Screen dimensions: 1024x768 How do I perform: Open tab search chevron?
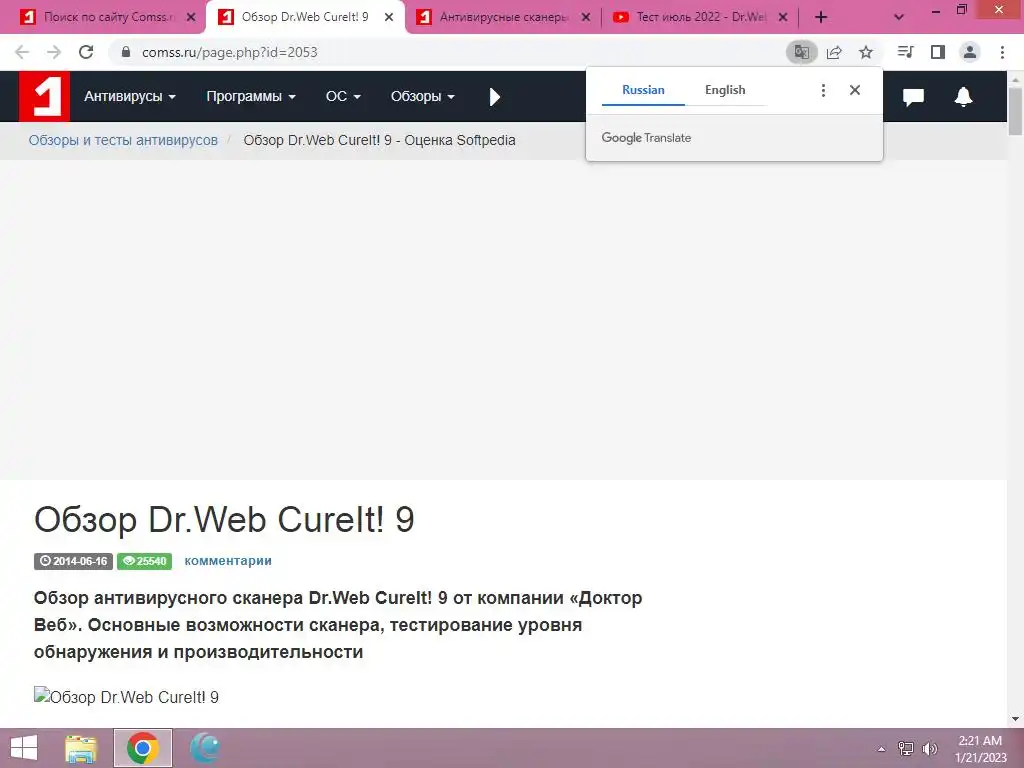899,17
